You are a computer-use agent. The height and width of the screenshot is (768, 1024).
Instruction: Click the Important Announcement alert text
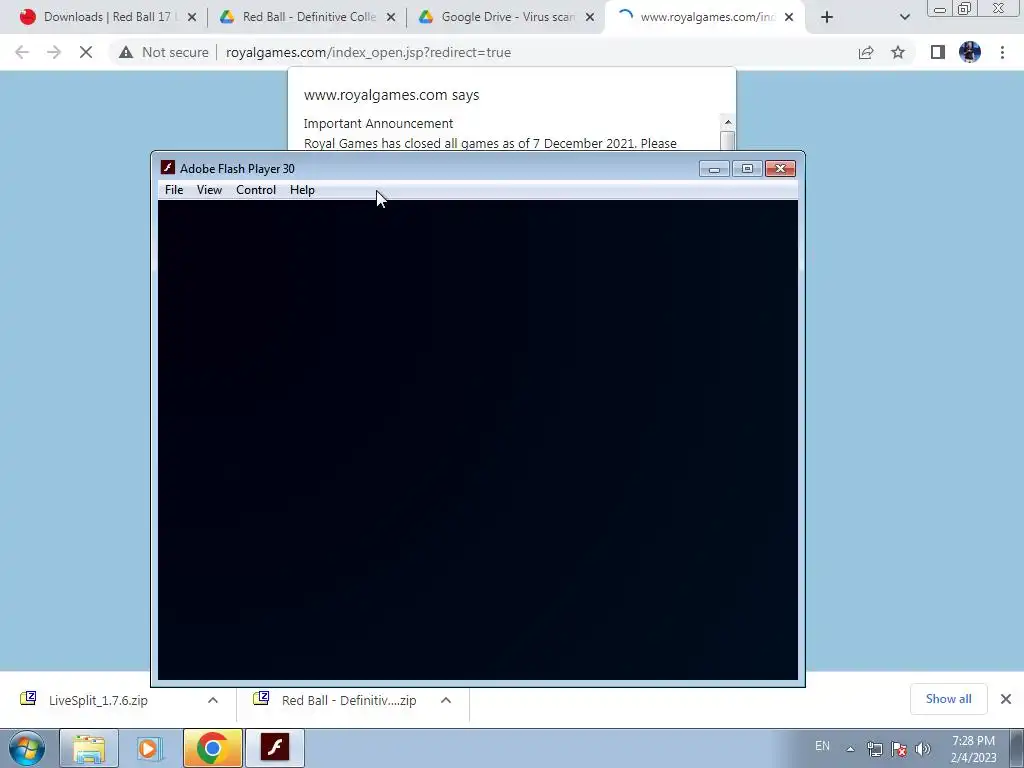point(378,123)
